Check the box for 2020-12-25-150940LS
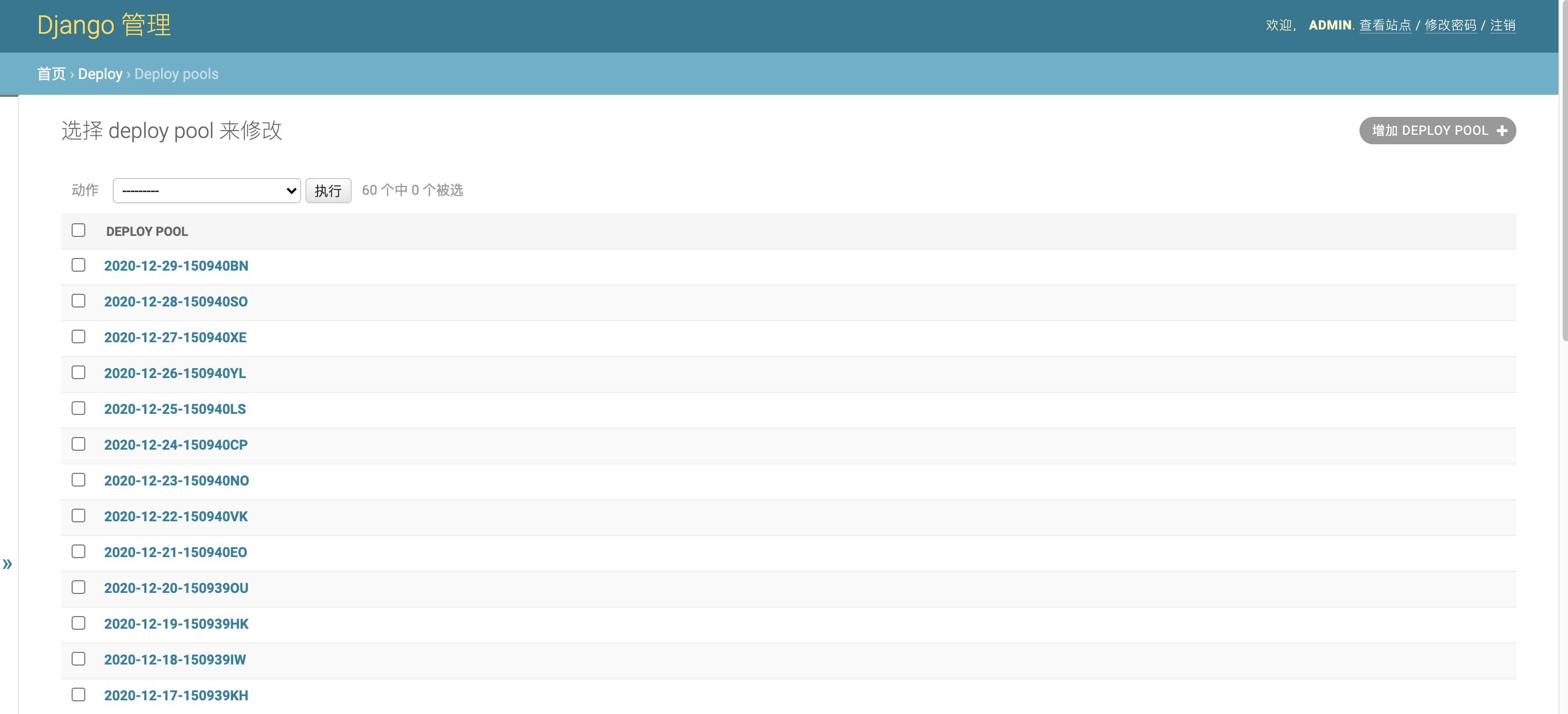The image size is (1568, 714). (x=78, y=408)
